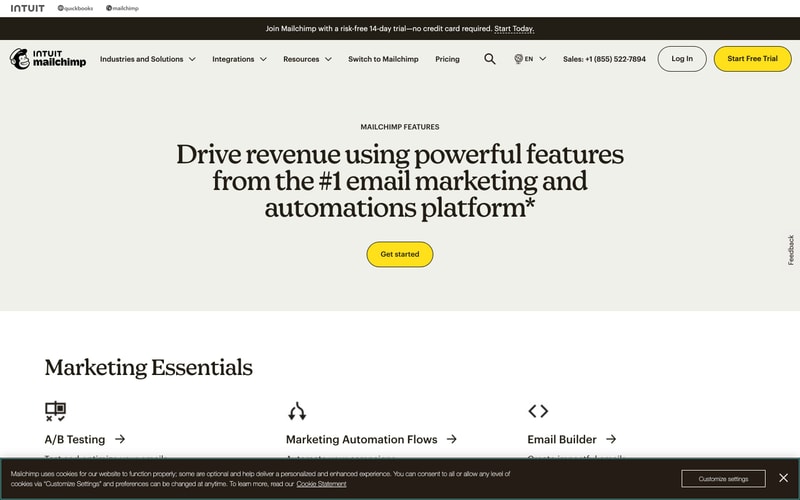This screenshot has height=500, width=800.
Task: Open the vertical Feedback tab
Action: pos(791,250)
